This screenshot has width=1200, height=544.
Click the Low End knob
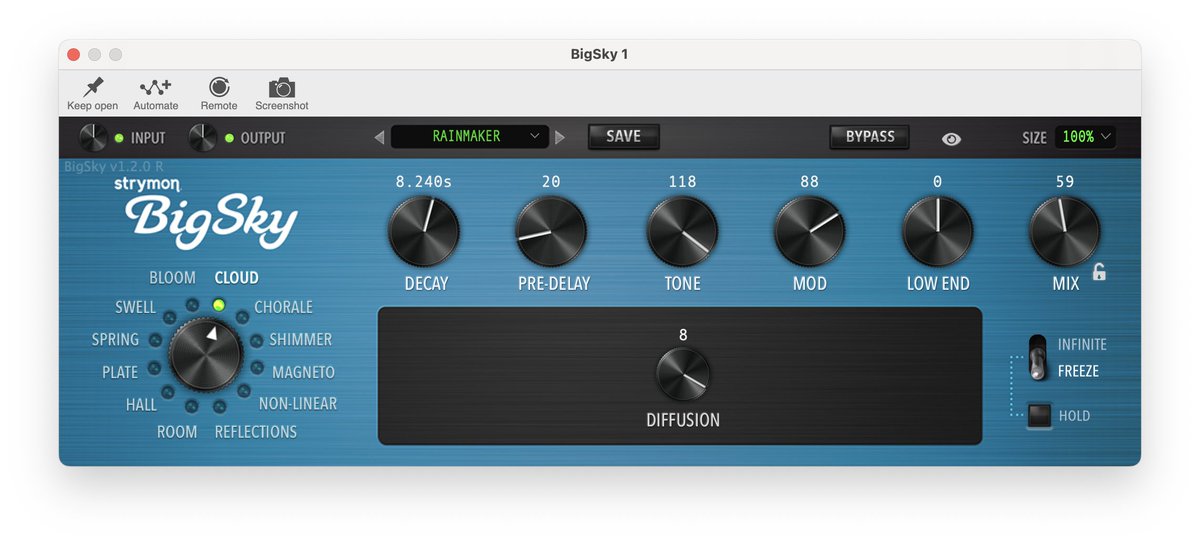tap(937, 232)
